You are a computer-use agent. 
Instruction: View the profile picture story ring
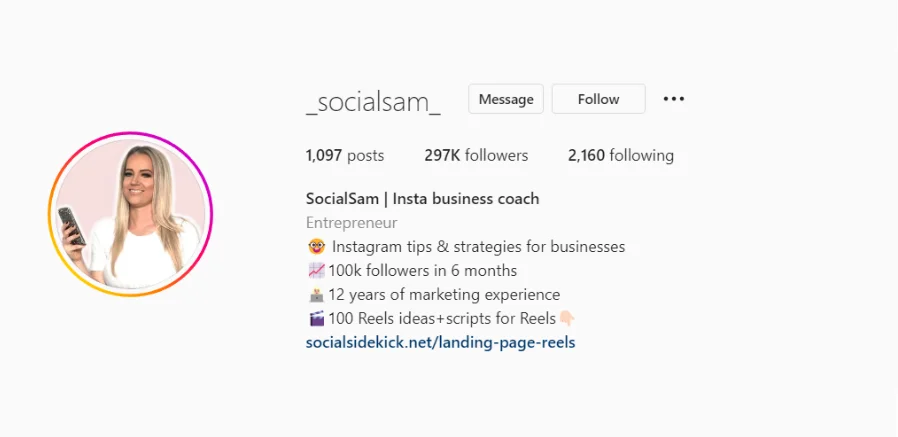[130, 214]
